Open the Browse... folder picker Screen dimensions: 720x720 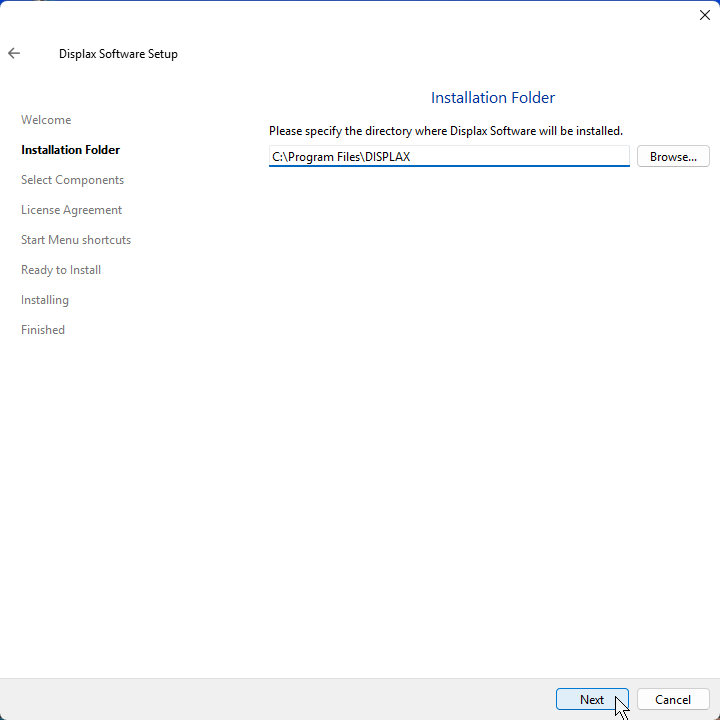673,157
